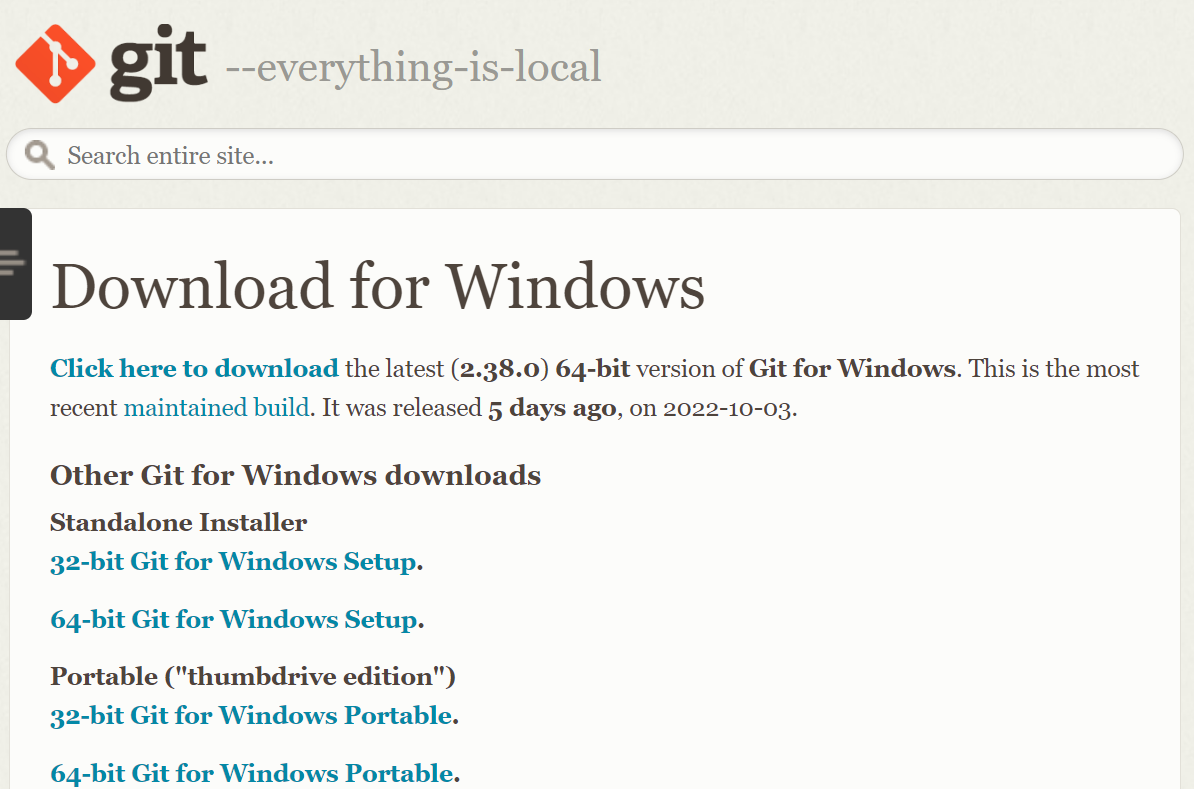The height and width of the screenshot is (789, 1194).
Task: Click the magnifying glass search icon
Action: point(39,155)
